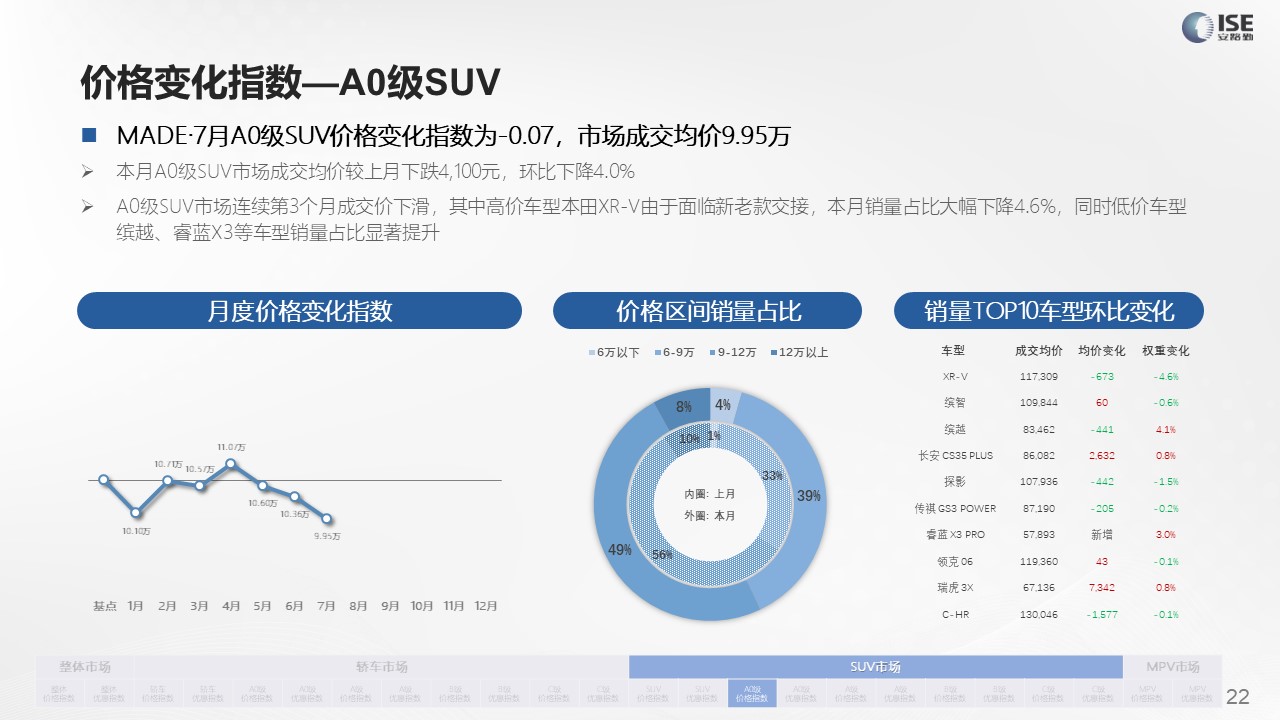The width and height of the screenshot is (1280, 720).
Task: Click the 7月 axis label
Action: pyautogui.click(x=326, y=606)
